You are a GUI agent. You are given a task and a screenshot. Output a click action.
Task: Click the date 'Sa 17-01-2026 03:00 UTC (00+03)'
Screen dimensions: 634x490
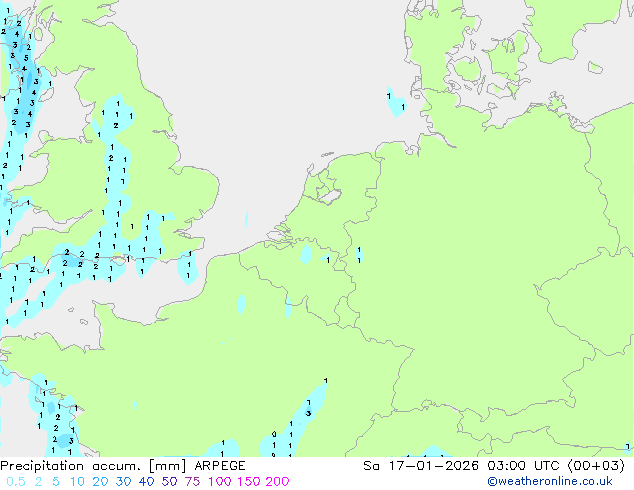click(494, 466)
